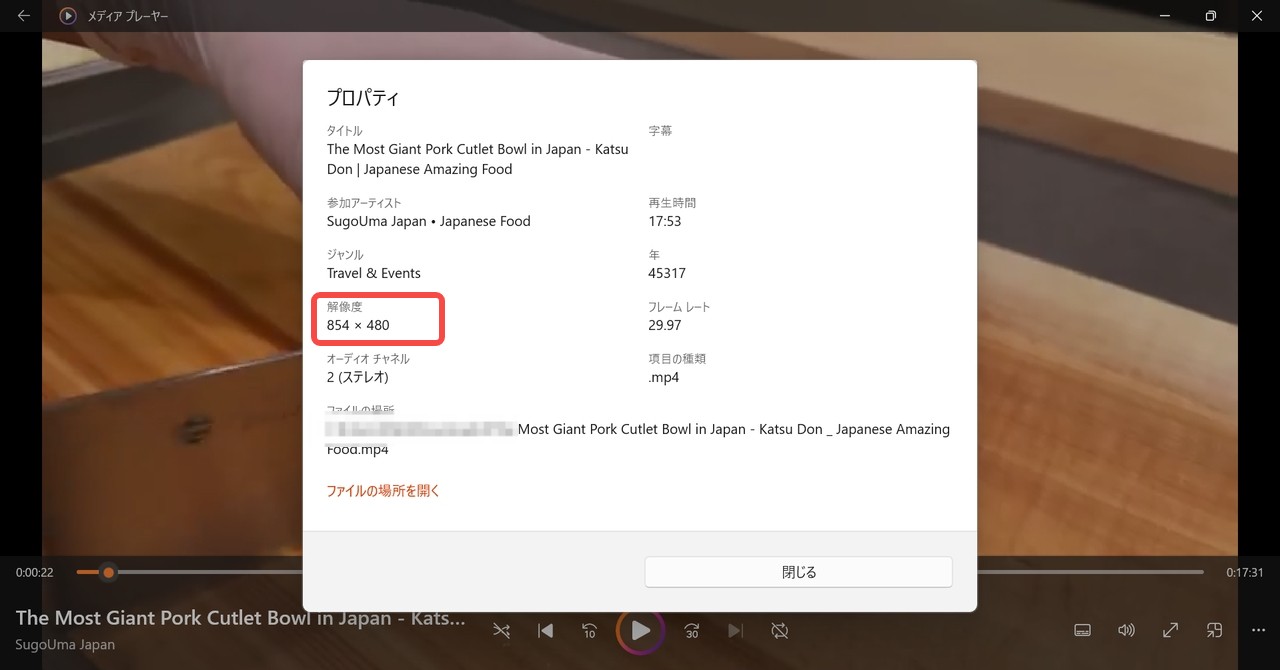Enter full-screen playback mode
The width and height of the screenshot is (1280, 670).
pyautogui.click(x=1170, y=630)
